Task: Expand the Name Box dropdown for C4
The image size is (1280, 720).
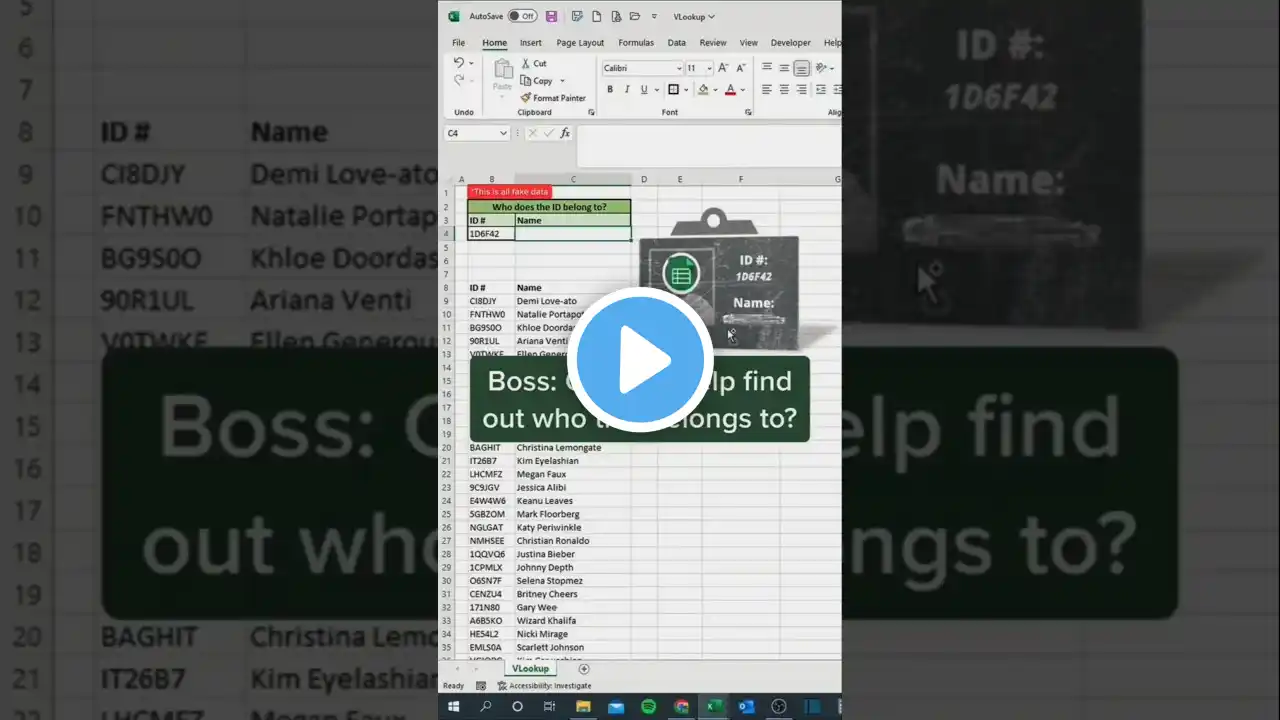Action: (504, 133)
